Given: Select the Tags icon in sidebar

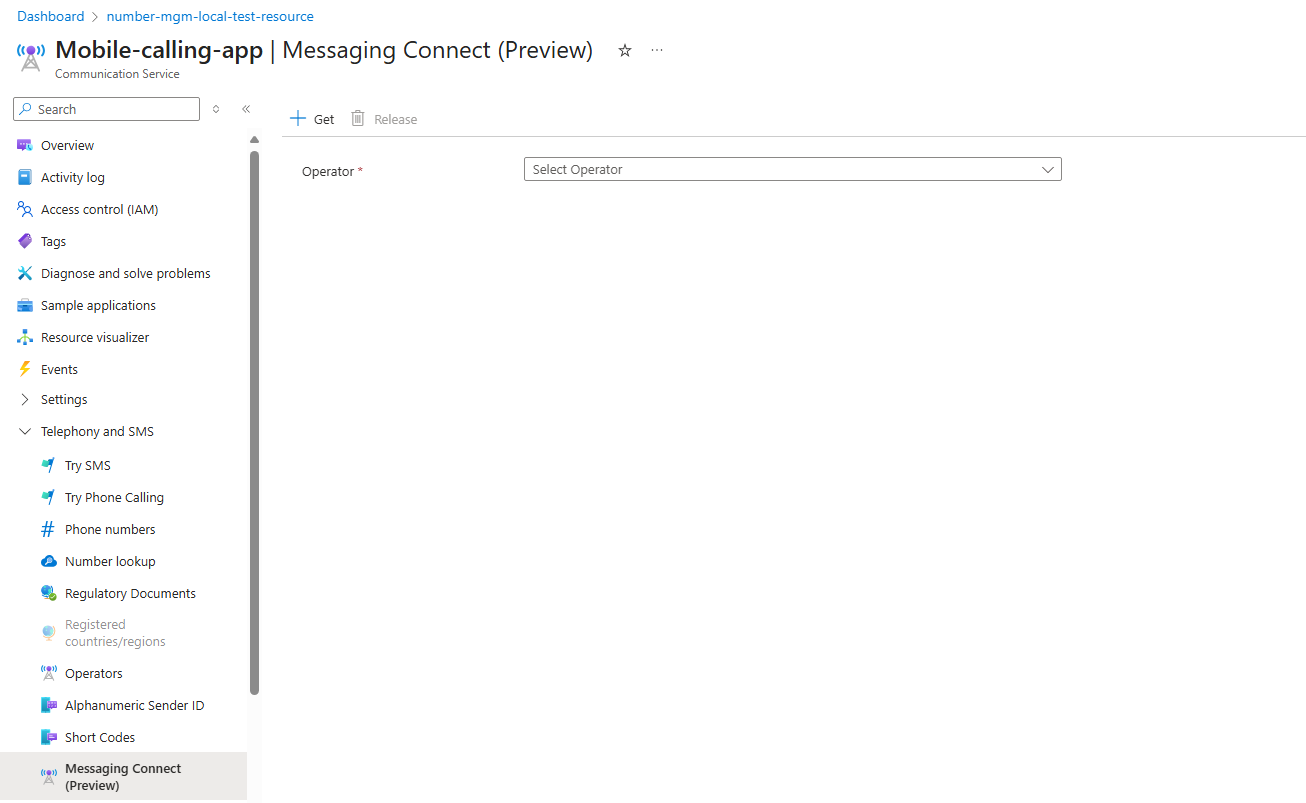Looking at the screenshot, I should [x=25, y=241].
